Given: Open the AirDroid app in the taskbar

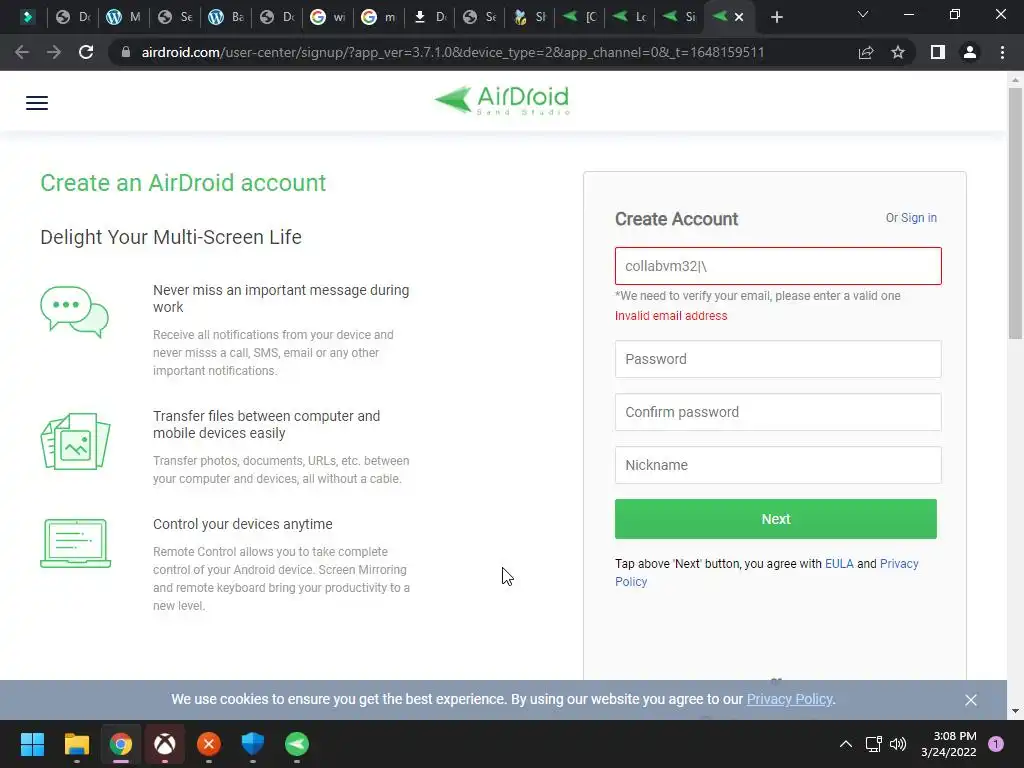Looking at the screenshot, I should (297, 744).
